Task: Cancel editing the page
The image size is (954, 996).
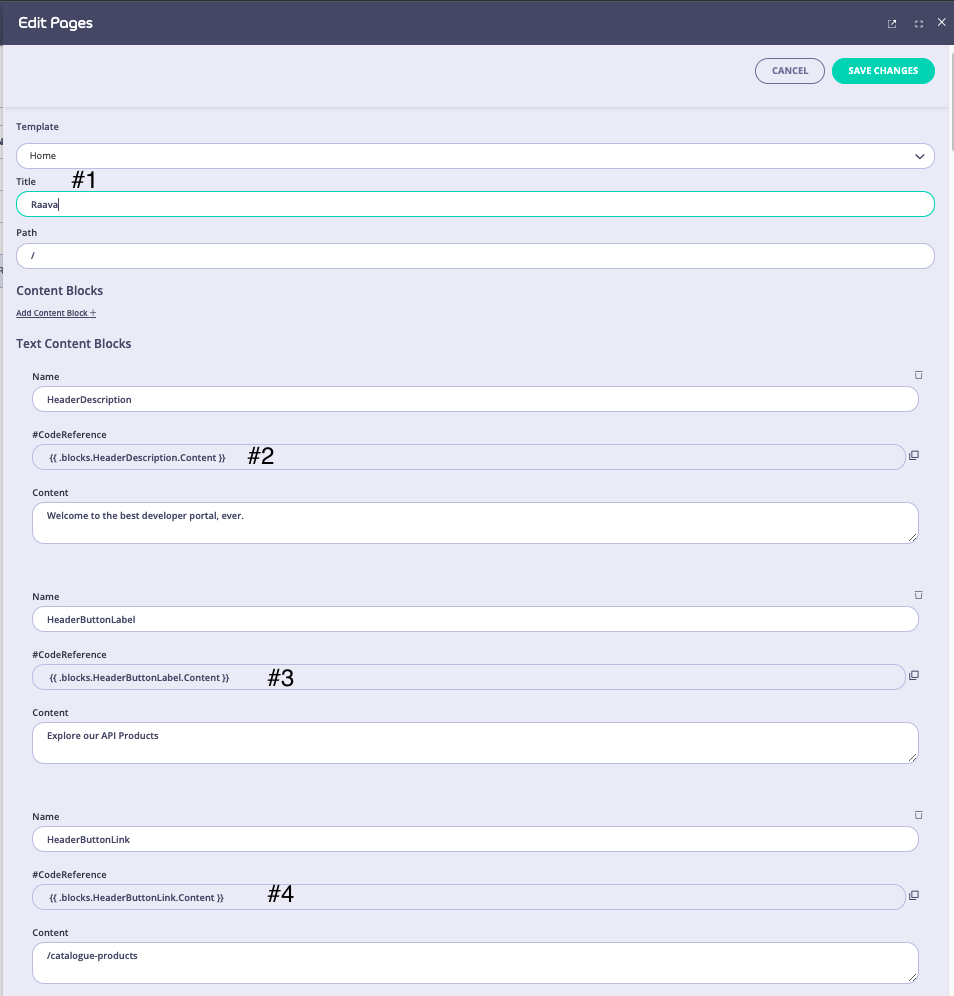Action: click(x=789, y=70)
